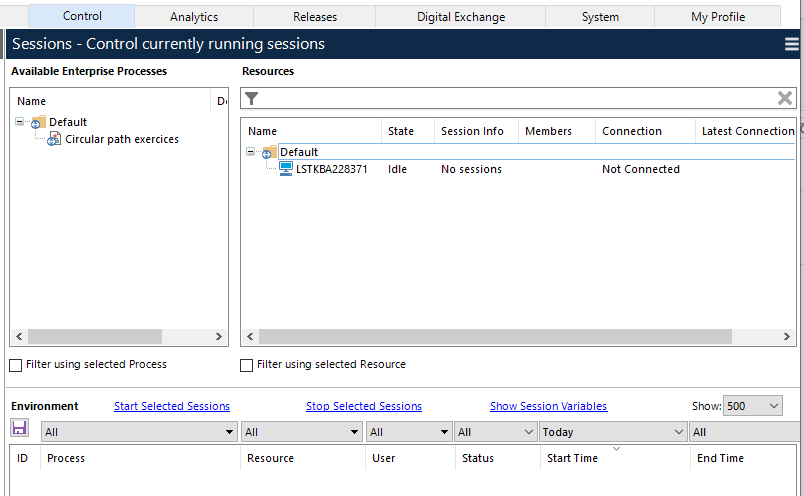
Task: Select the Circular path exercices process icon
Action: pos(54,139)
